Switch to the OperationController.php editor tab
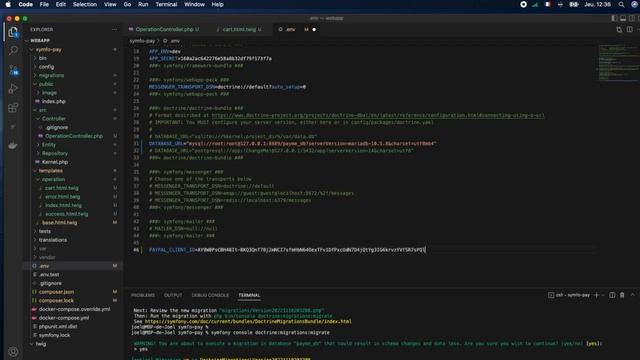This screenshot has height=360, width=640. point(164,29)
